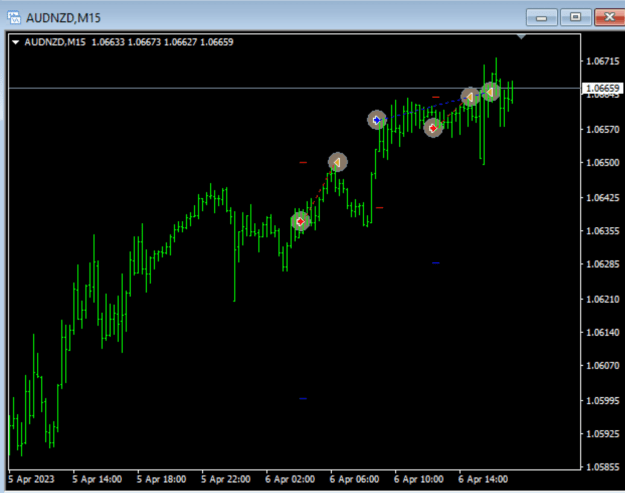
Task: Click the blue take-profit dash near 1.06285
Action: point(436,263)
